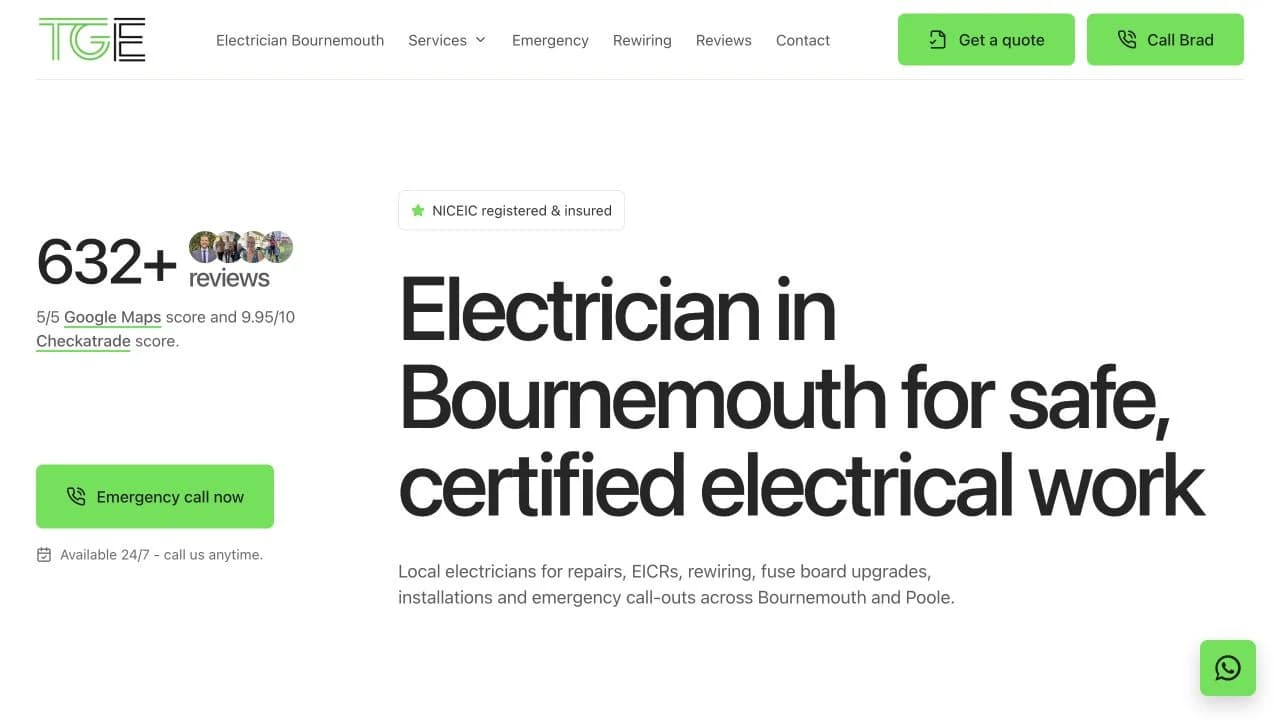Click the TGE logo in header
1280x720 pixels.
click(92, 40)
